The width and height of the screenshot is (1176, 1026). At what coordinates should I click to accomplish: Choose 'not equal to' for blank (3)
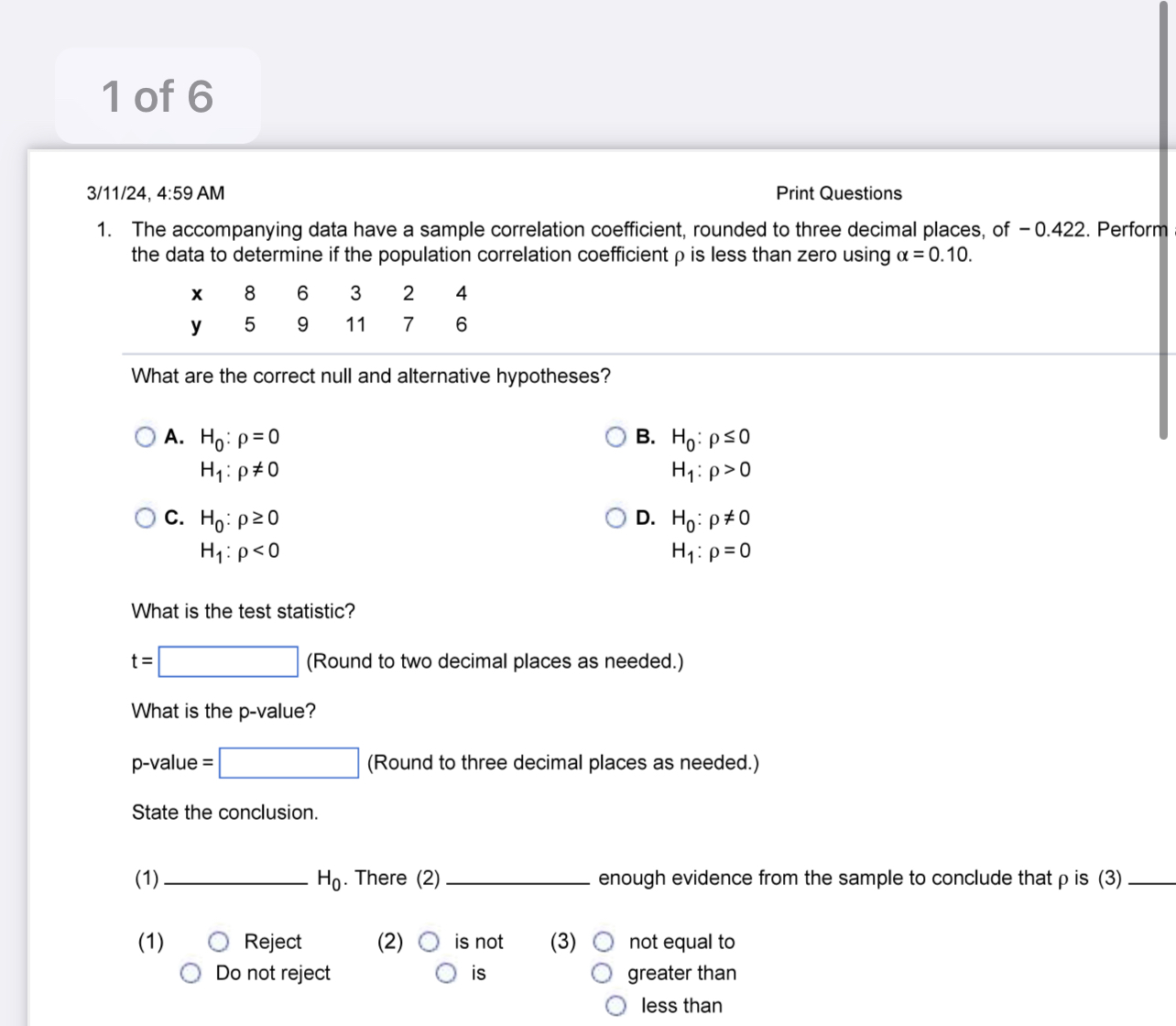pos(603,941)
